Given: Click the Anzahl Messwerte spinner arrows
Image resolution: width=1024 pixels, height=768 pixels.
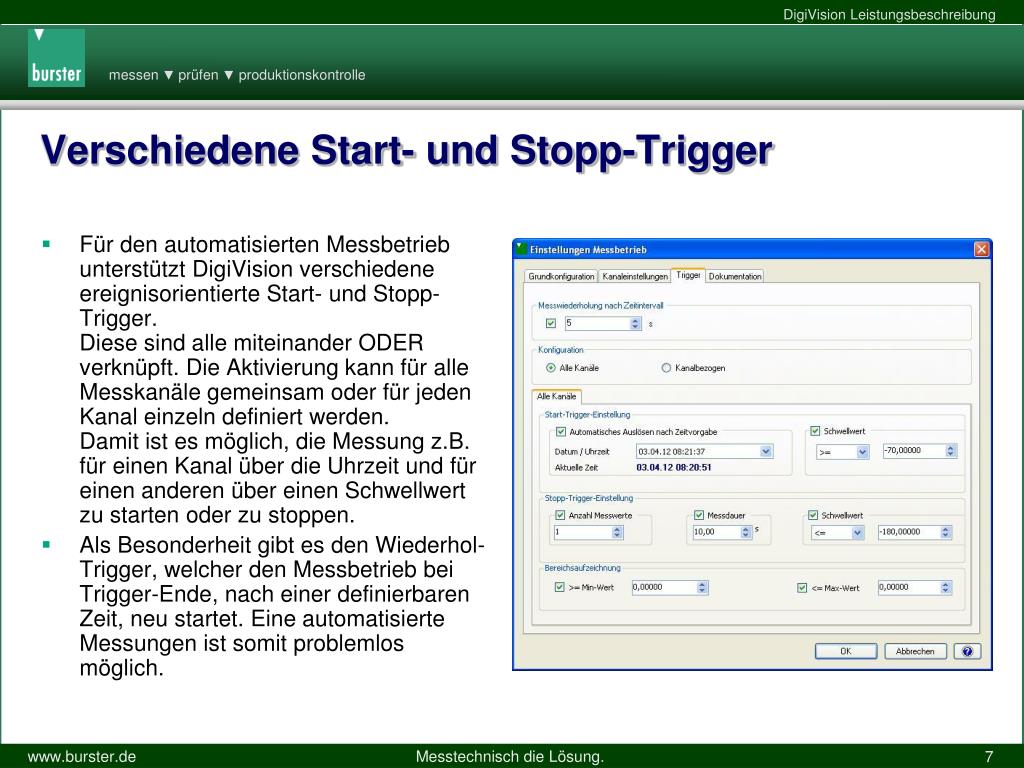Looking at the screenshot, I should click(617, 532).
